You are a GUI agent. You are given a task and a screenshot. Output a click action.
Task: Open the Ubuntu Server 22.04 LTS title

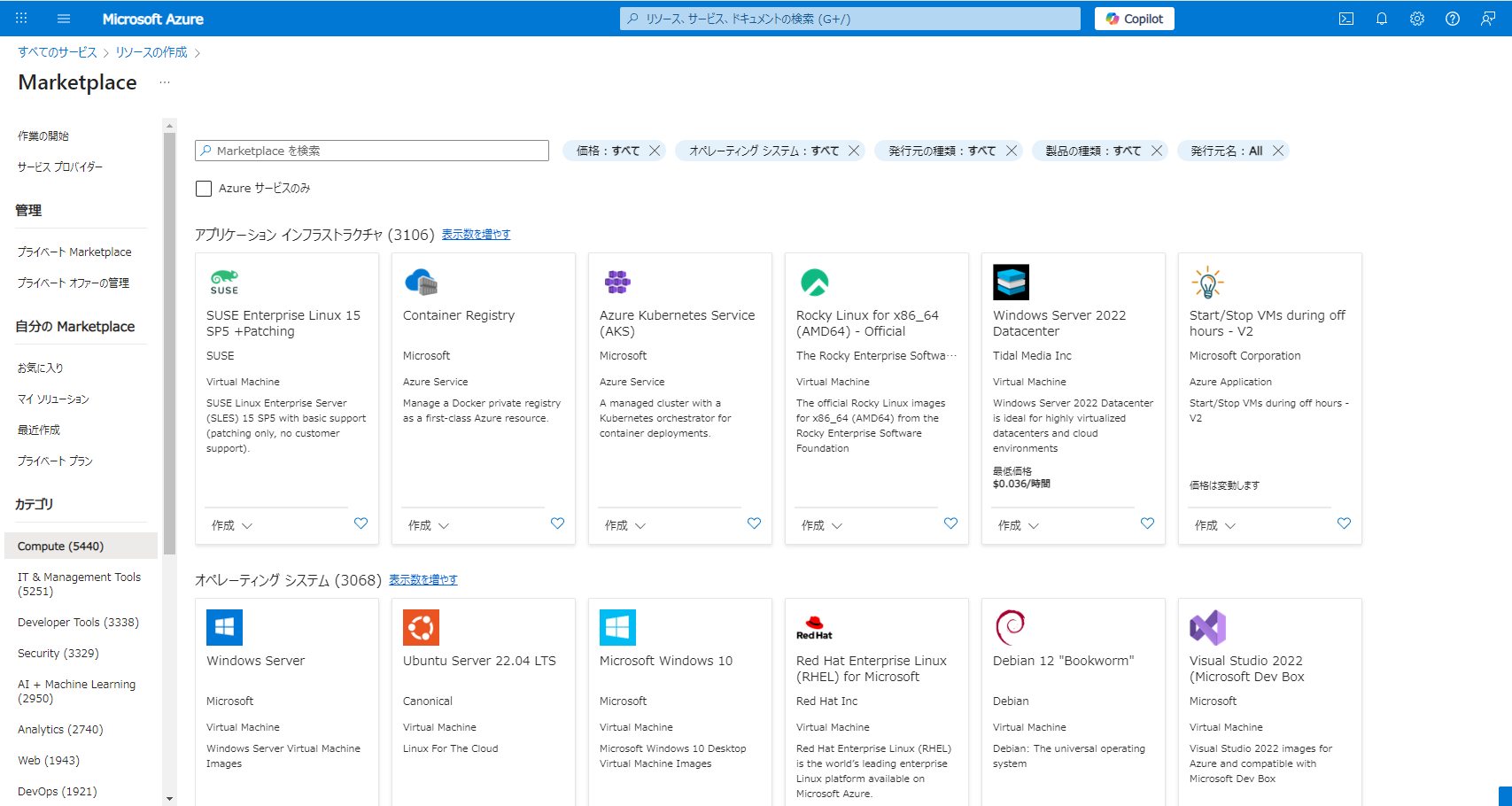[x=479, y=661]
